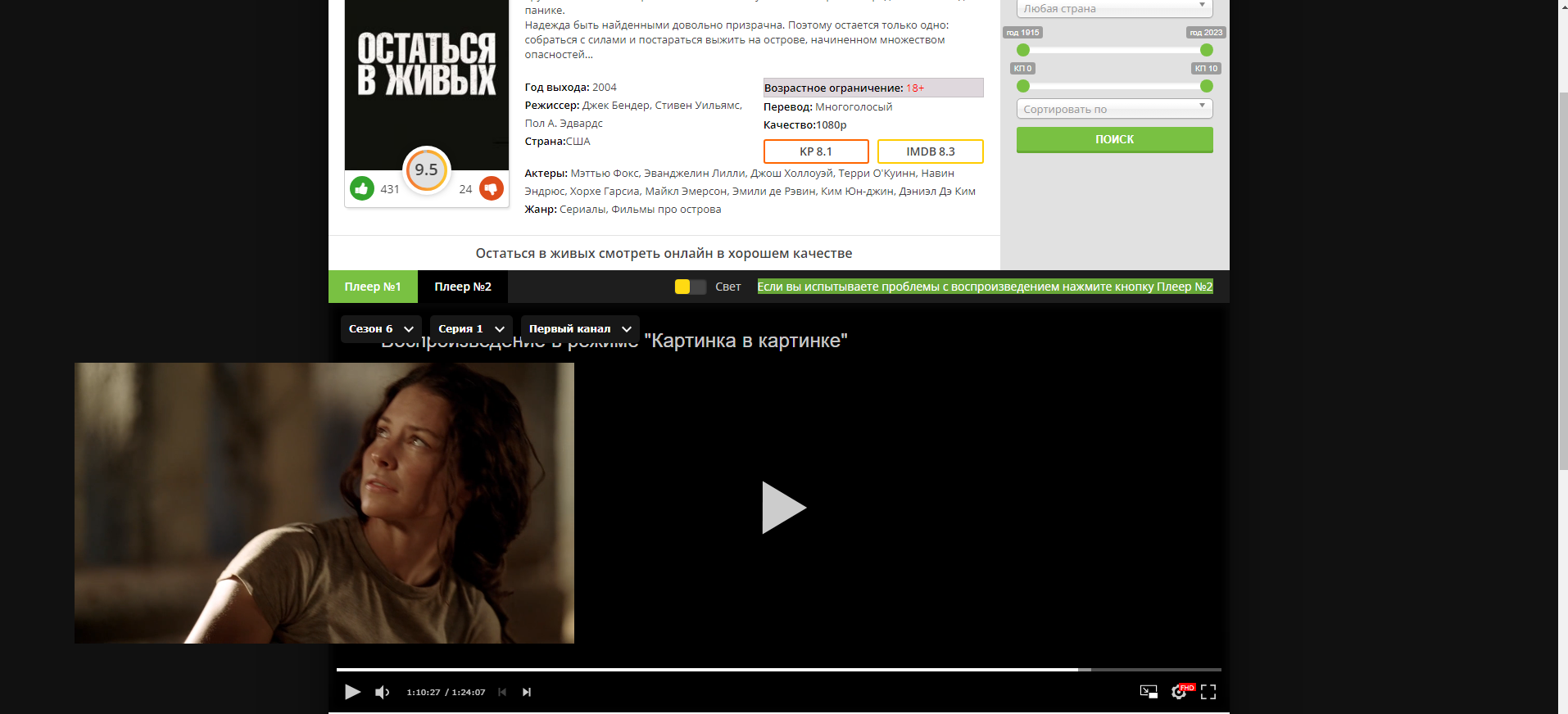Screen dimensions: 1568x714
Task: Open actor link Дэниэл Дэ Ким
Action: 937,192
